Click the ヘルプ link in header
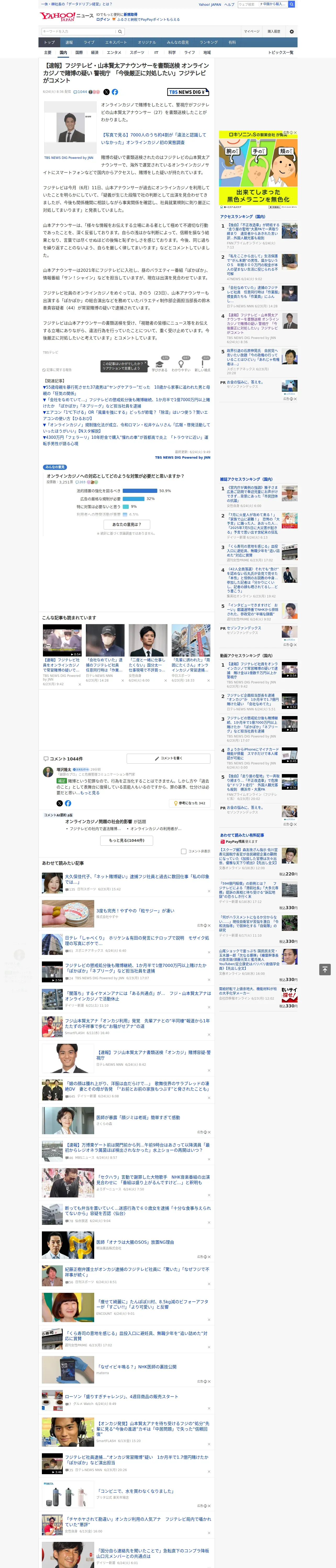The width and height of the screenshot is (336, 1568). pyautogui.click(x=229, y=4)
